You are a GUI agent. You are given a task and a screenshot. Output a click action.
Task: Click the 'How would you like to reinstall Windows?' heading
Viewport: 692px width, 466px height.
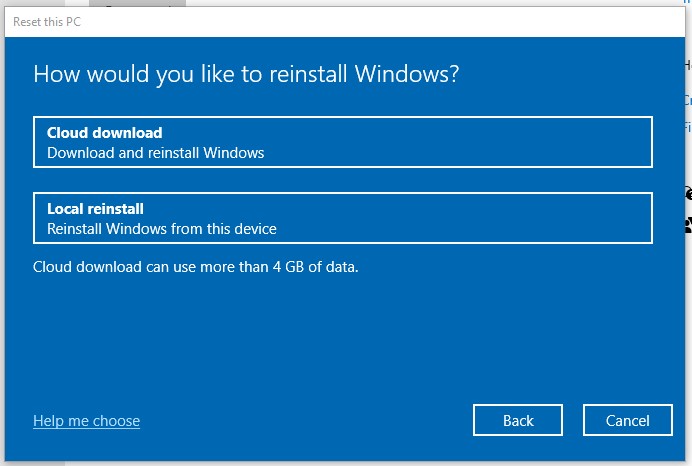[x=246, y=74]
